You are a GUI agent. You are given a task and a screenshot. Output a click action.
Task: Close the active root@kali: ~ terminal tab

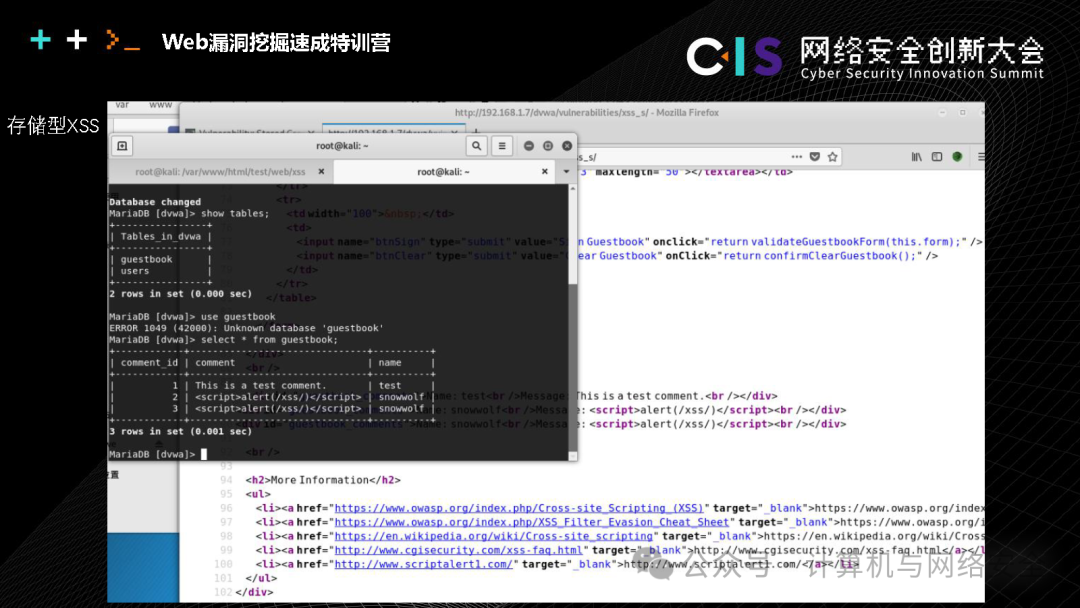point(545,171)
